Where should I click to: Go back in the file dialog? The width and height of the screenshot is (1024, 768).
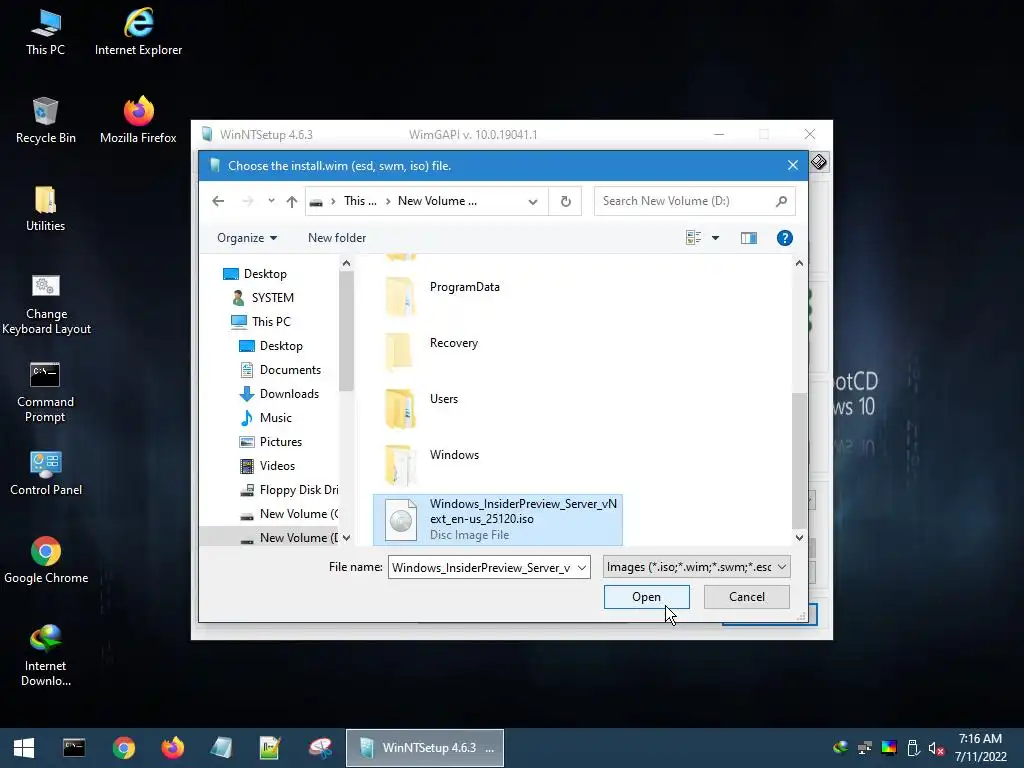[218, 201]
